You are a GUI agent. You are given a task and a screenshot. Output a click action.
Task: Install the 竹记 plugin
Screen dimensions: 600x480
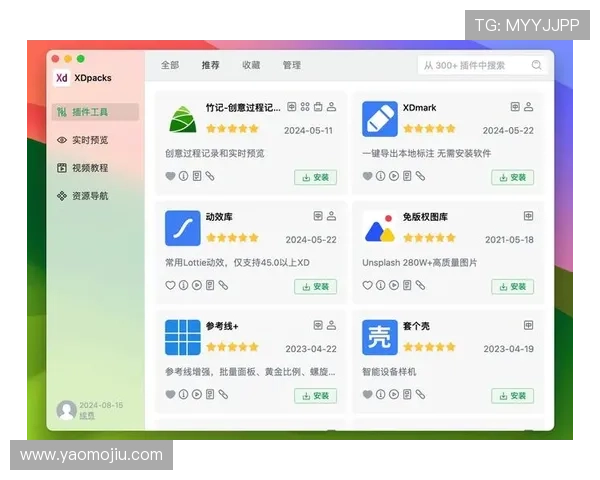(316, 178)
